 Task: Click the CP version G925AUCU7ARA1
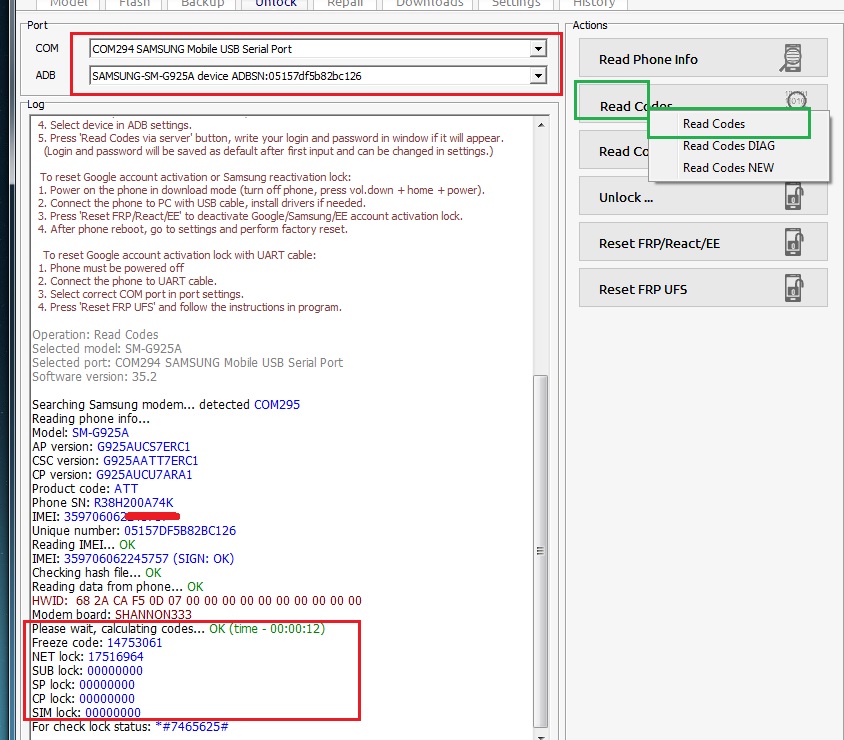[x=144, y=475]
